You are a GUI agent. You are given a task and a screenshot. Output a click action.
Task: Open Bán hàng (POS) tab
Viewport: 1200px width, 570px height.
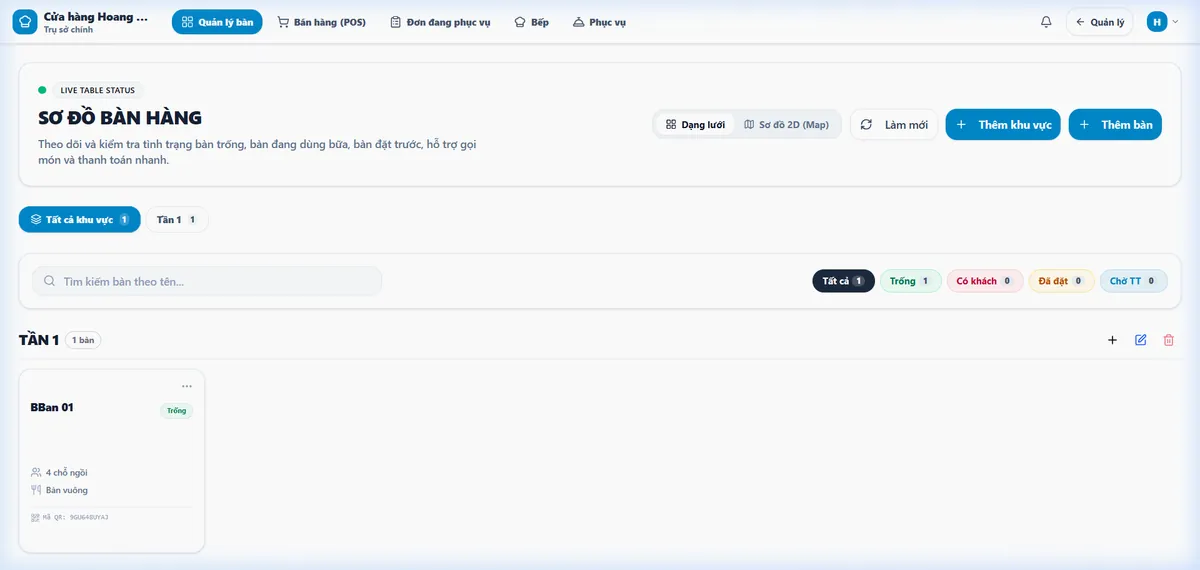coord(321,22)
